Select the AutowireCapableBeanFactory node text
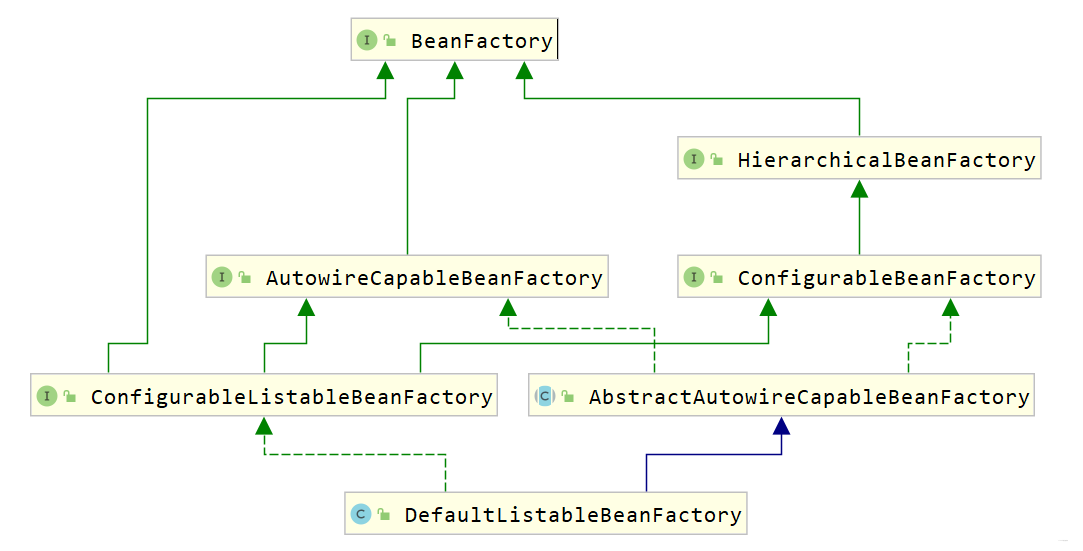This screenshot has width=1083, height=551. (434, 278)
